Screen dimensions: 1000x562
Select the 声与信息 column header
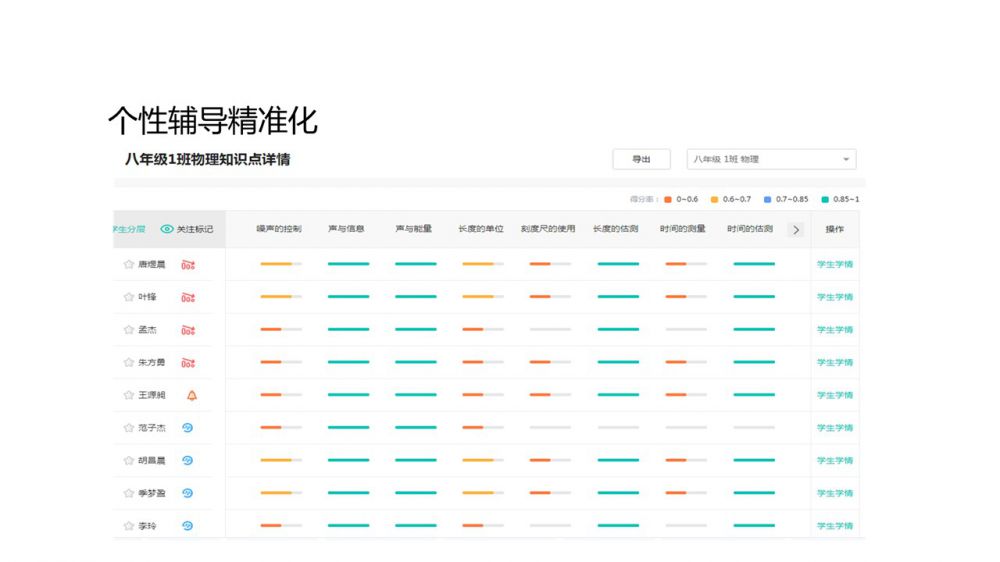(346, 229)
